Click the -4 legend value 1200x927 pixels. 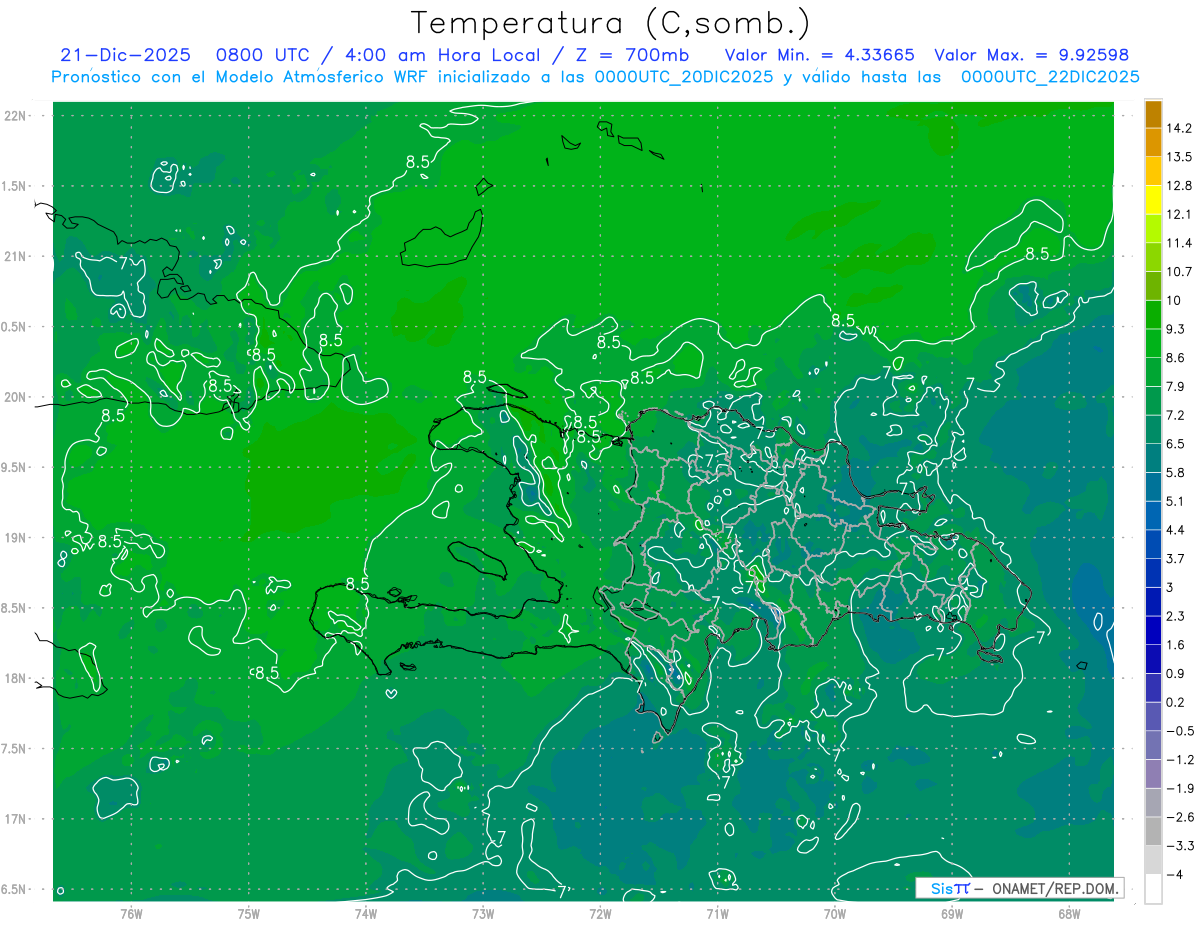(x=1174, y=875)
